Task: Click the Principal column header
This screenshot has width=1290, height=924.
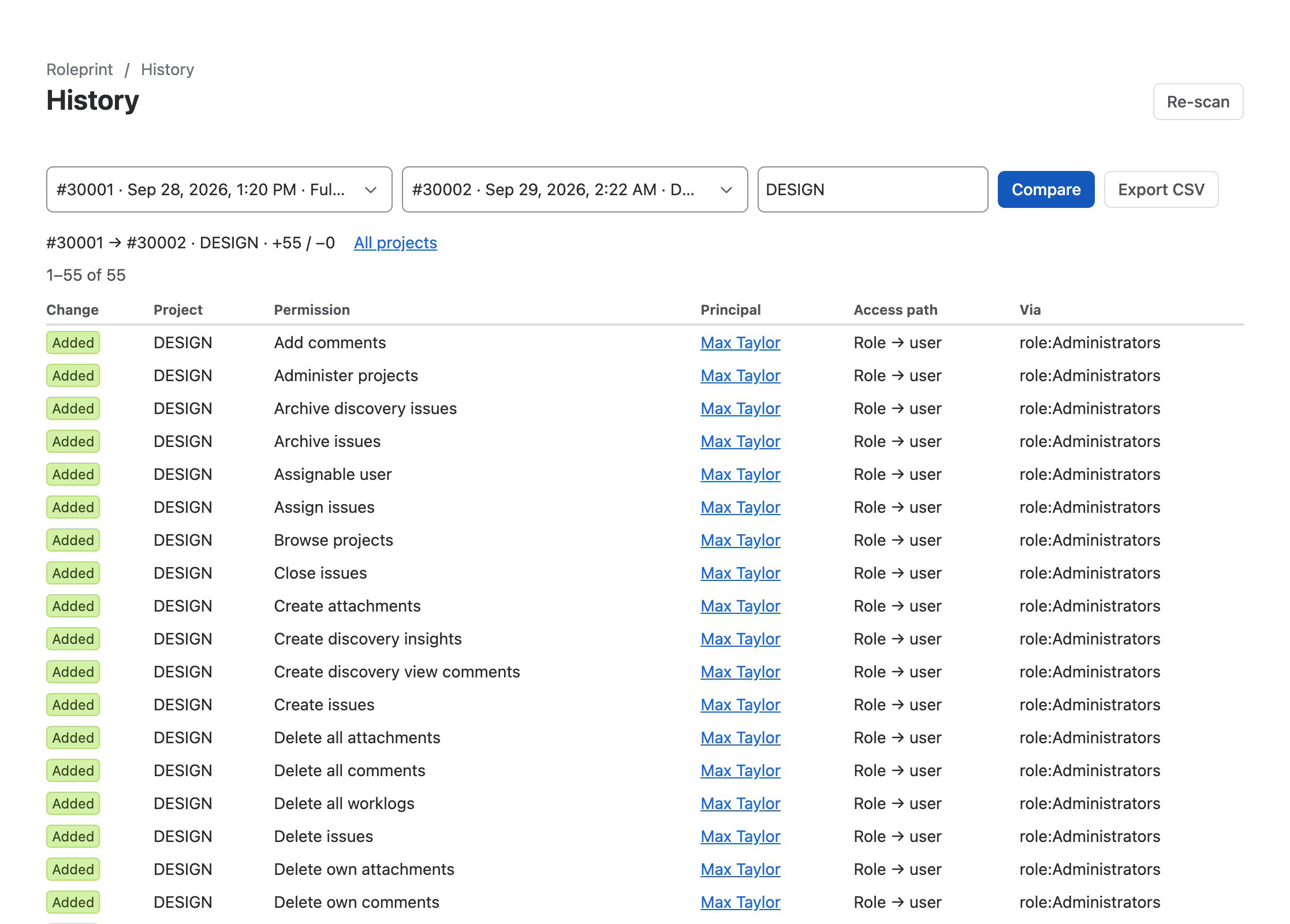Action: (x=730, y=310)
